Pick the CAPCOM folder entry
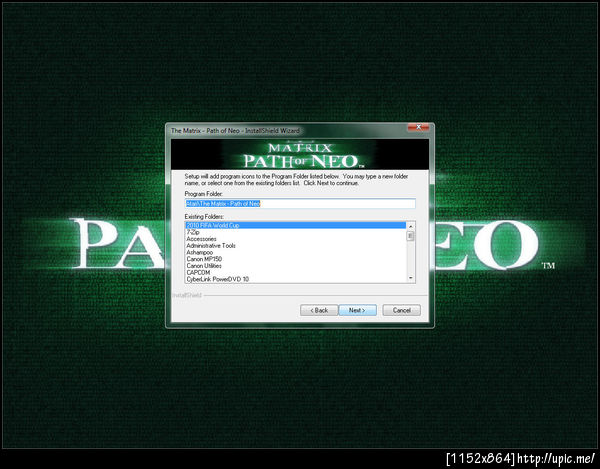 295,272
